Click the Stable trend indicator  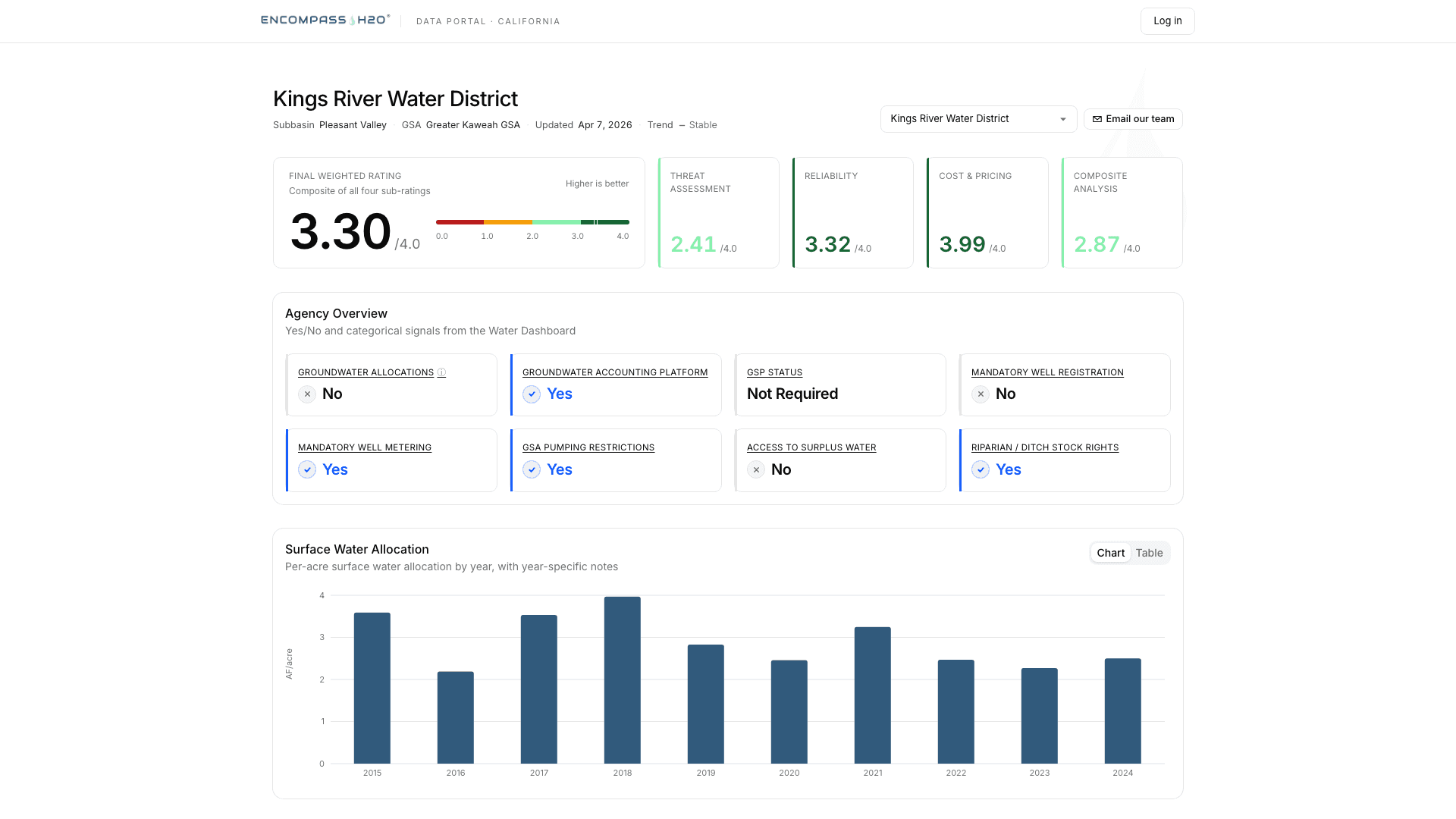click(698, 125)
